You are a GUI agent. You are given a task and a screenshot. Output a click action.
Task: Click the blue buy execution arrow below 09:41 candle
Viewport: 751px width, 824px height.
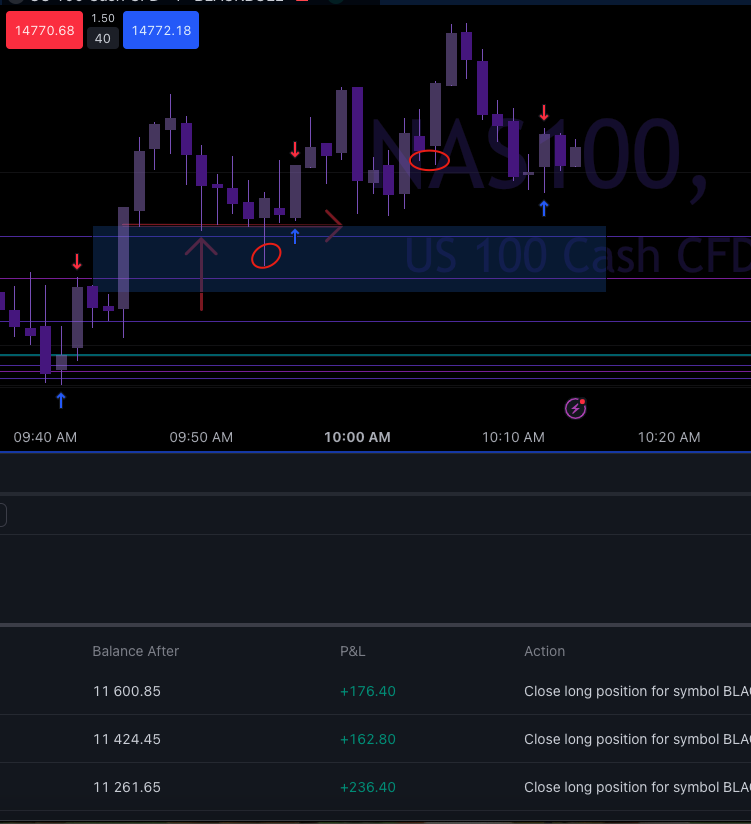61,400
